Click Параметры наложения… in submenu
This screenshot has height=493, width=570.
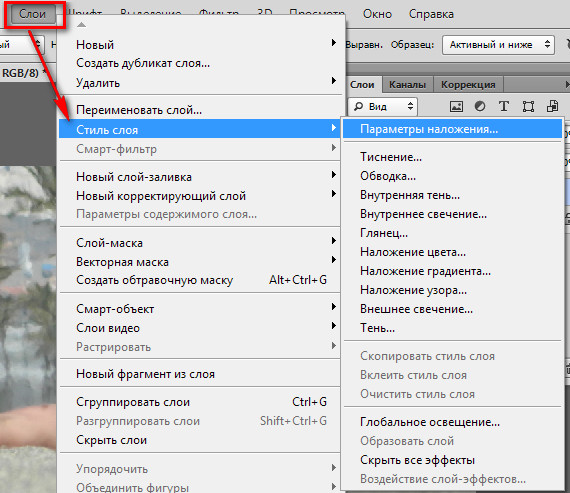pyautogui.click(x=453, y=129)
